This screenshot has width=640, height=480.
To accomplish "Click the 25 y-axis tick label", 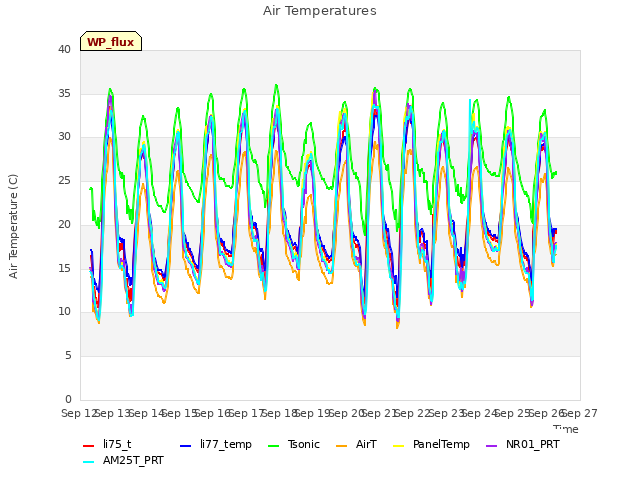I will [64, 180].
